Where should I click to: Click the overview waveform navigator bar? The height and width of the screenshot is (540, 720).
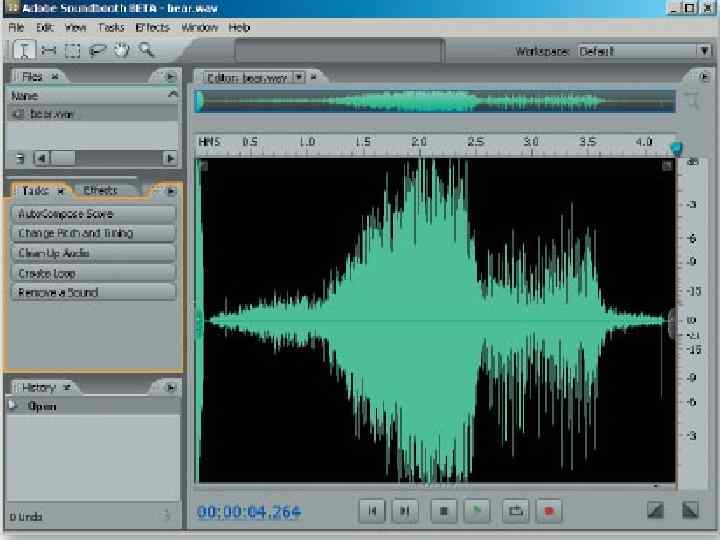pyautogui.click(x=435, y=101)
